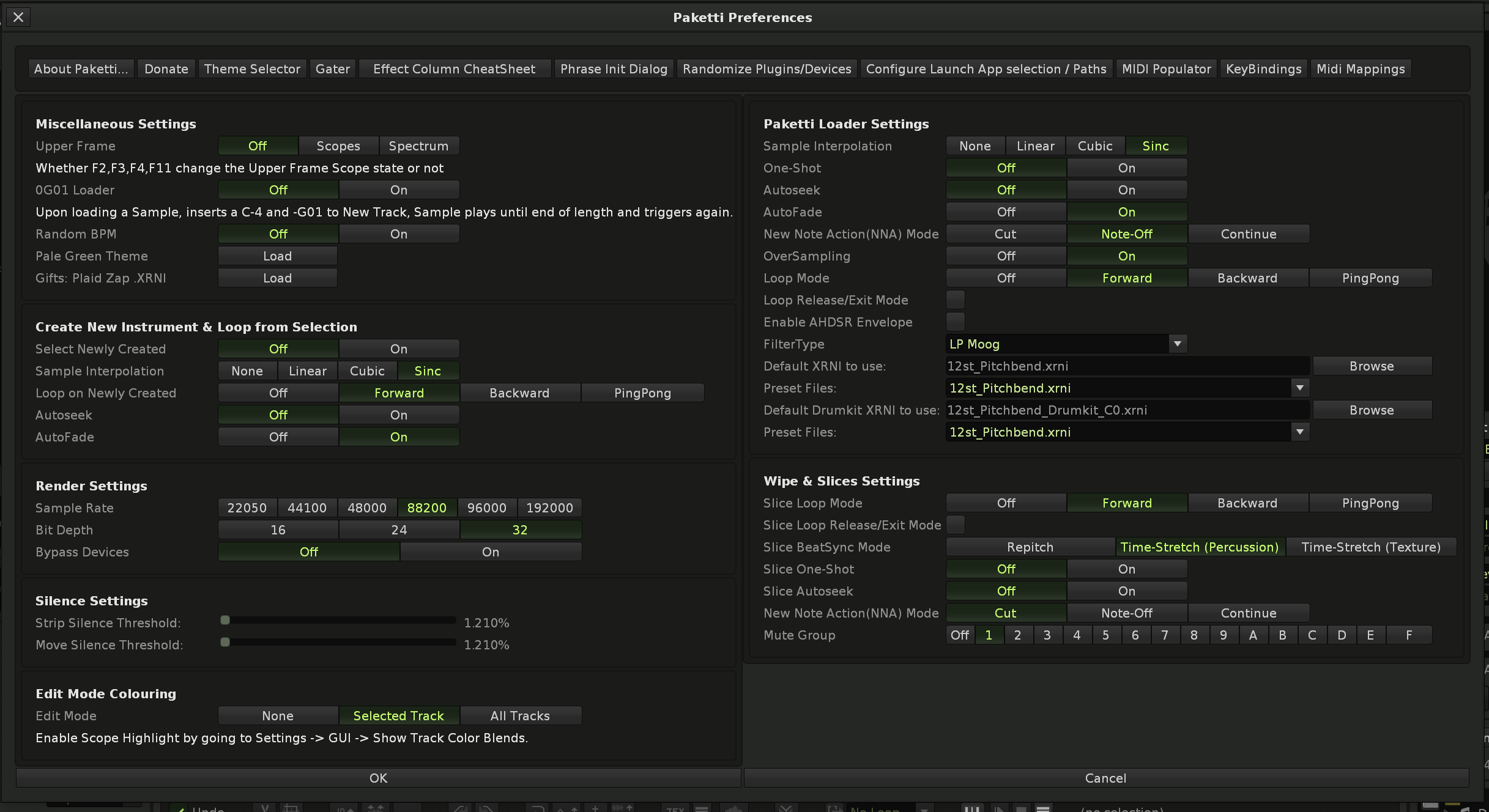
Task: Set Edit Mode to All Tracks
Action: (x=520, y=715)
